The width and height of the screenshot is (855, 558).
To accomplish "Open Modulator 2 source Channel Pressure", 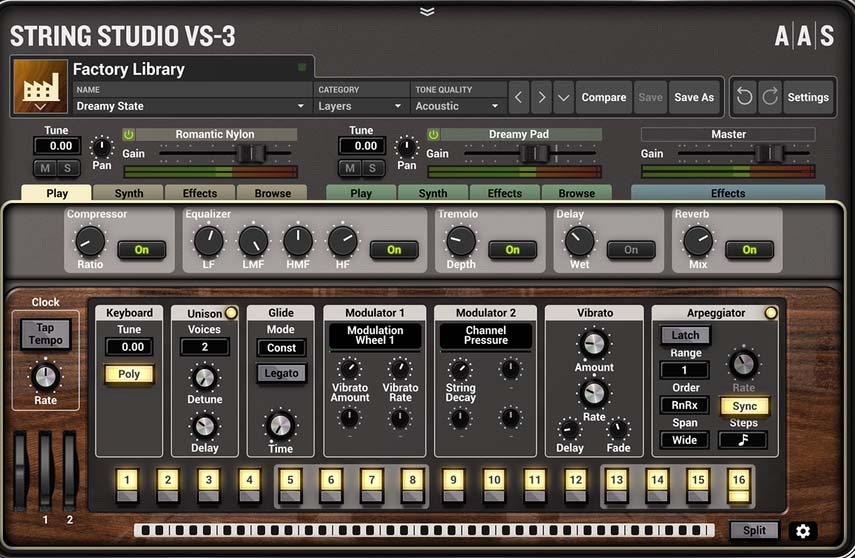I will 485,335.
